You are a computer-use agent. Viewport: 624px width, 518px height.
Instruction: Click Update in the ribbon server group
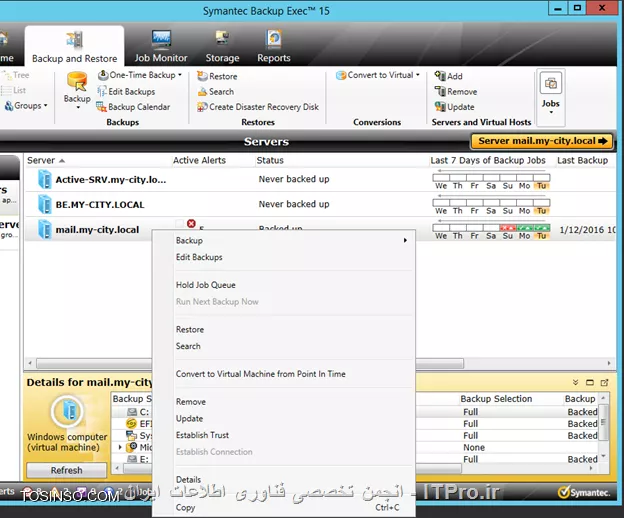454,107
